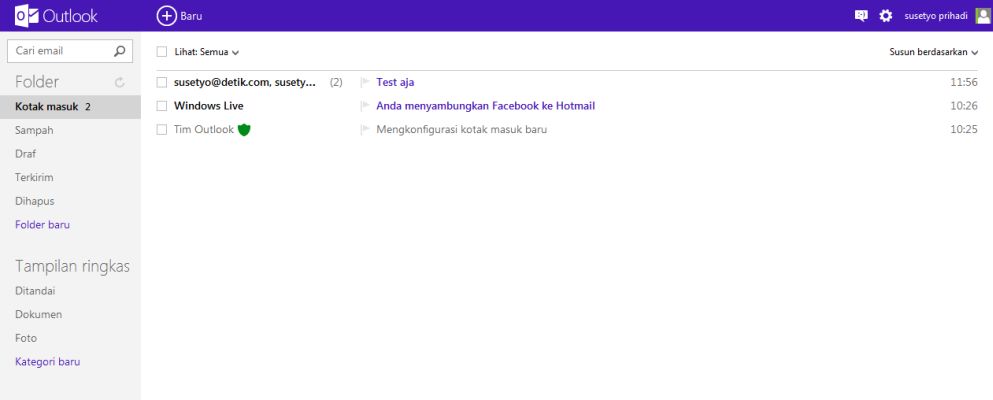Click the search magnifier icon

tap(120, 50)
